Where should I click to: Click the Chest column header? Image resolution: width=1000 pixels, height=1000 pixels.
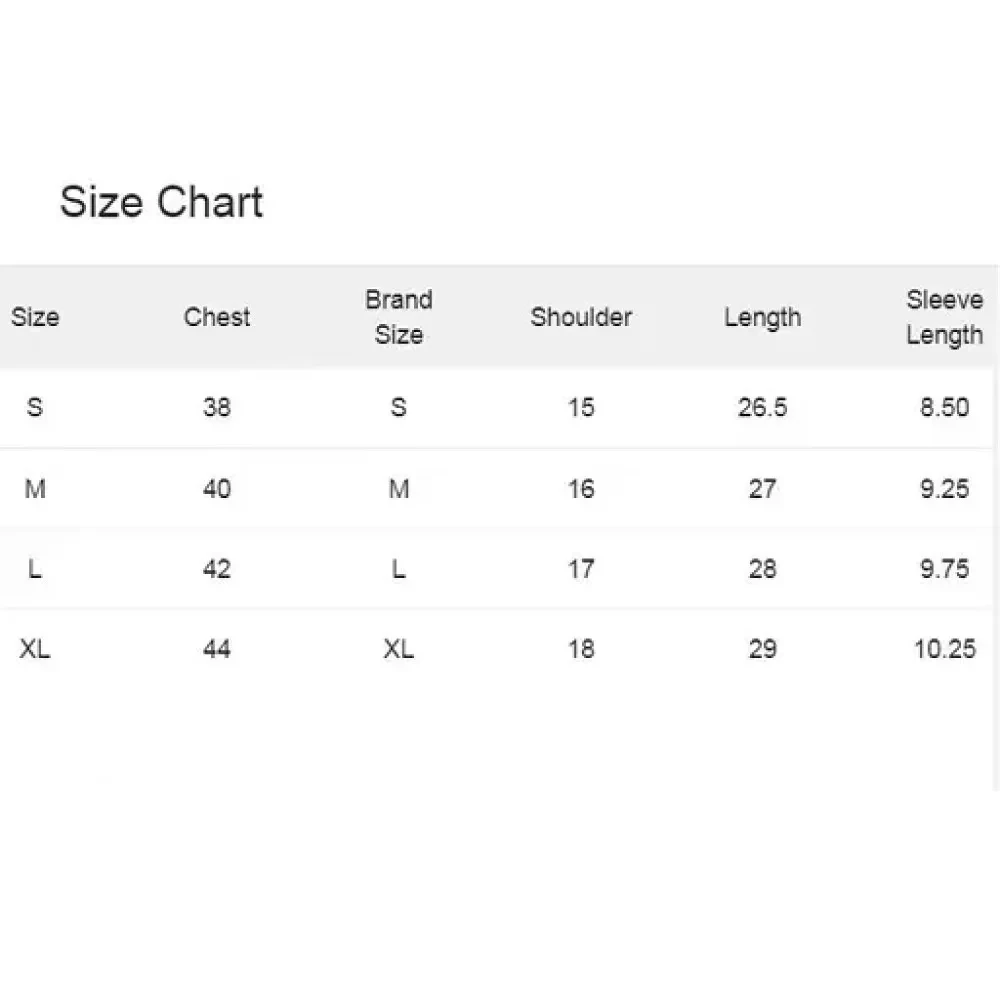click(x=217, y=318)
